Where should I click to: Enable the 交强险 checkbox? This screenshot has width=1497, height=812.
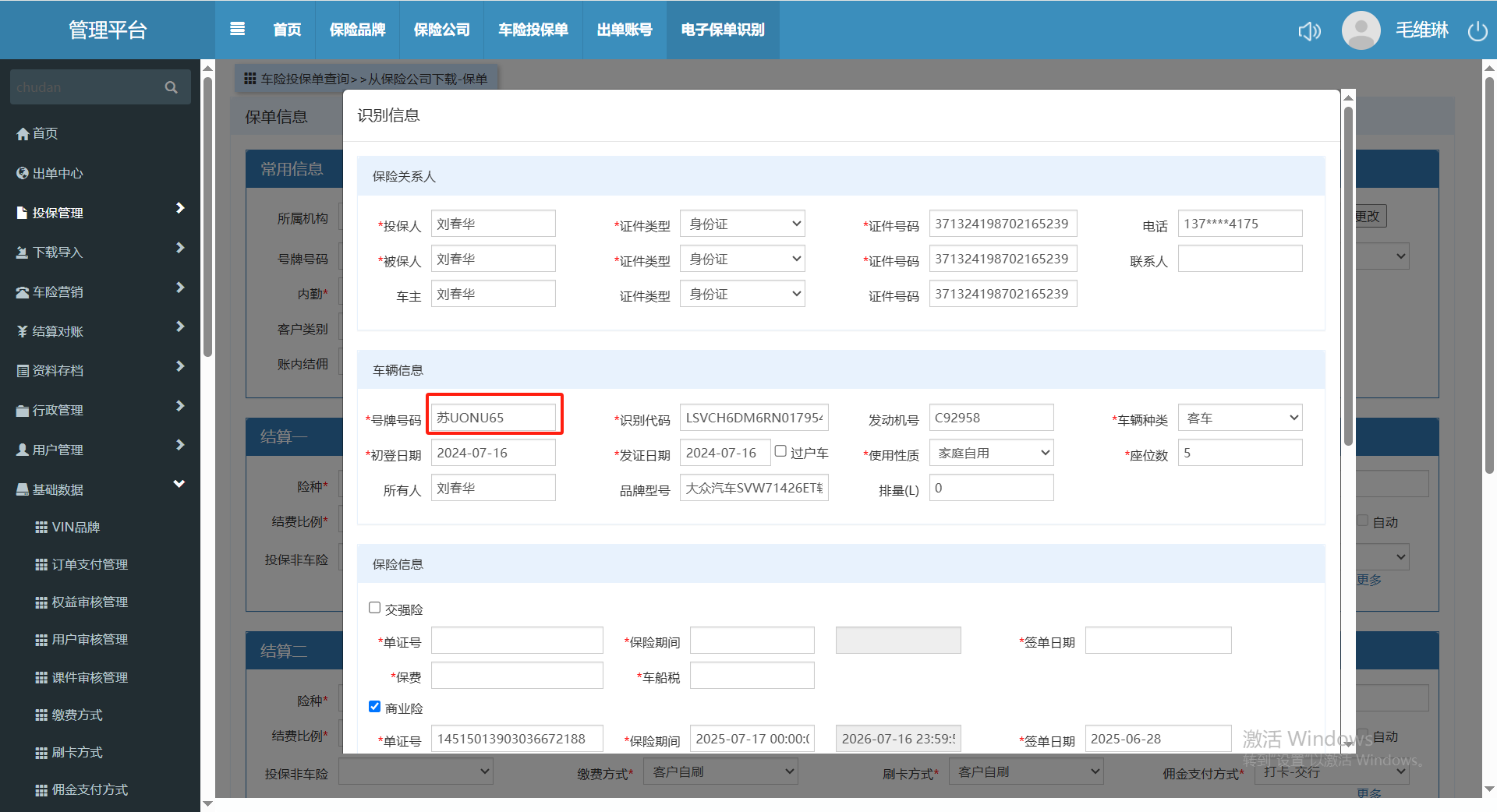[x=375, y=608]
